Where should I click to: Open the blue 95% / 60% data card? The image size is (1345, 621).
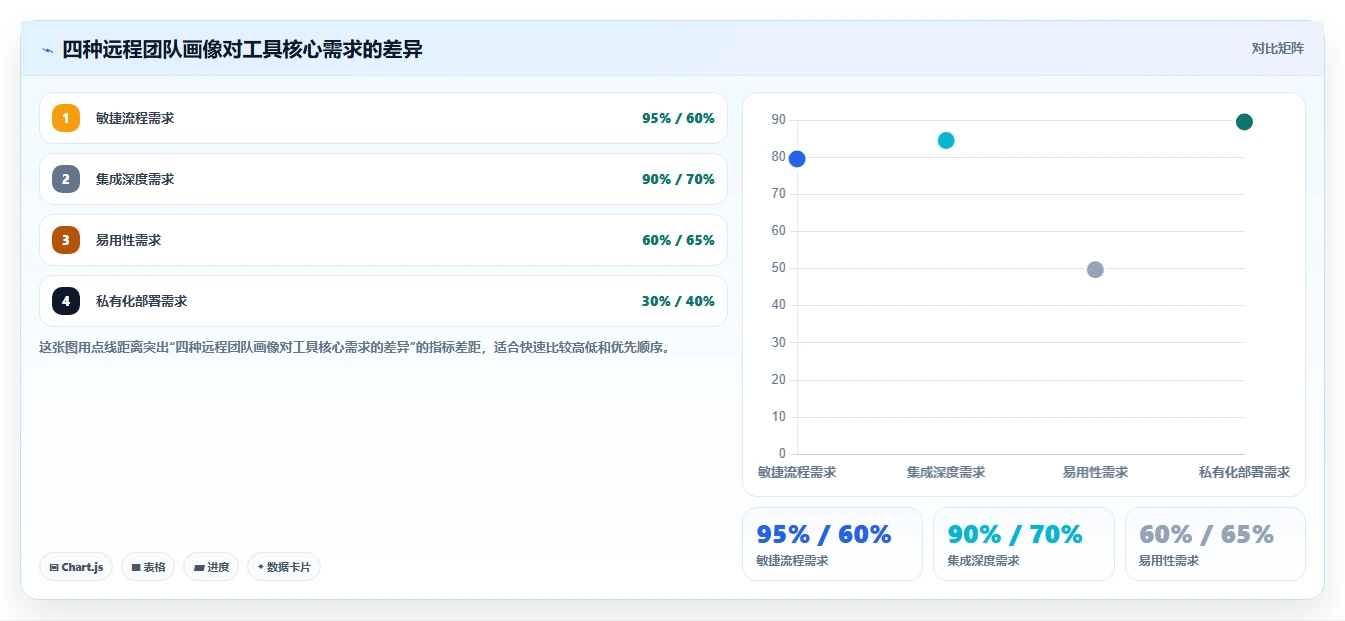pyautogui.click(x=832, y=544)
